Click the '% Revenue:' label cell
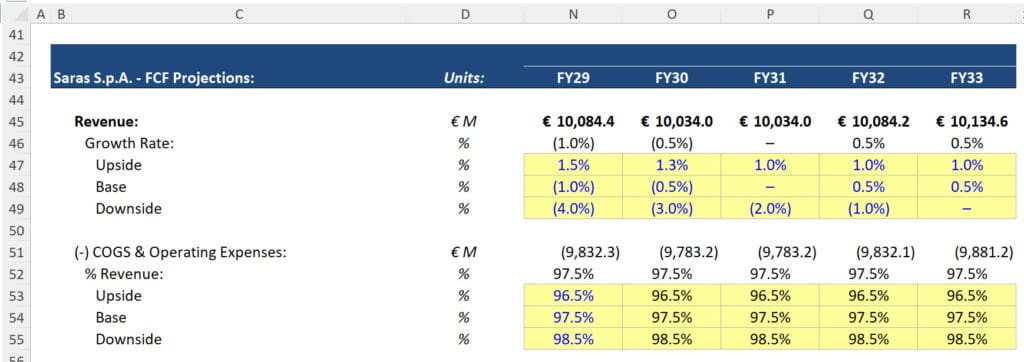Viewport: 1024px width, 362px height. tap(123, 274)
